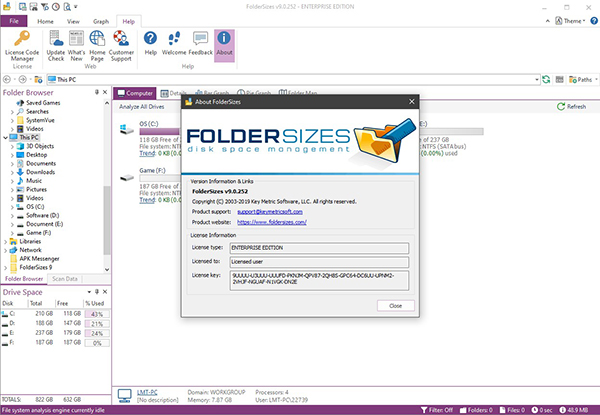Viewport: 600px width, 415px height.
Task: Collapse the This PC tree node
Action: (5, 137)
